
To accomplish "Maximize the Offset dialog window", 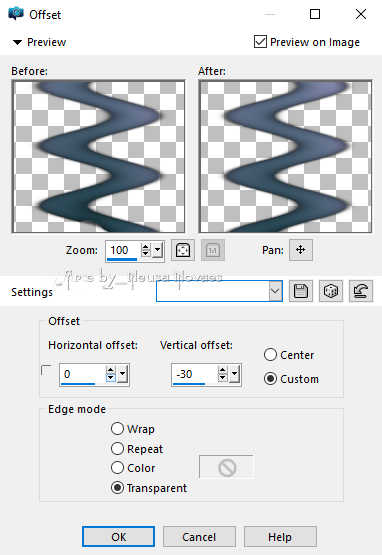I will (x=315, y=14).
